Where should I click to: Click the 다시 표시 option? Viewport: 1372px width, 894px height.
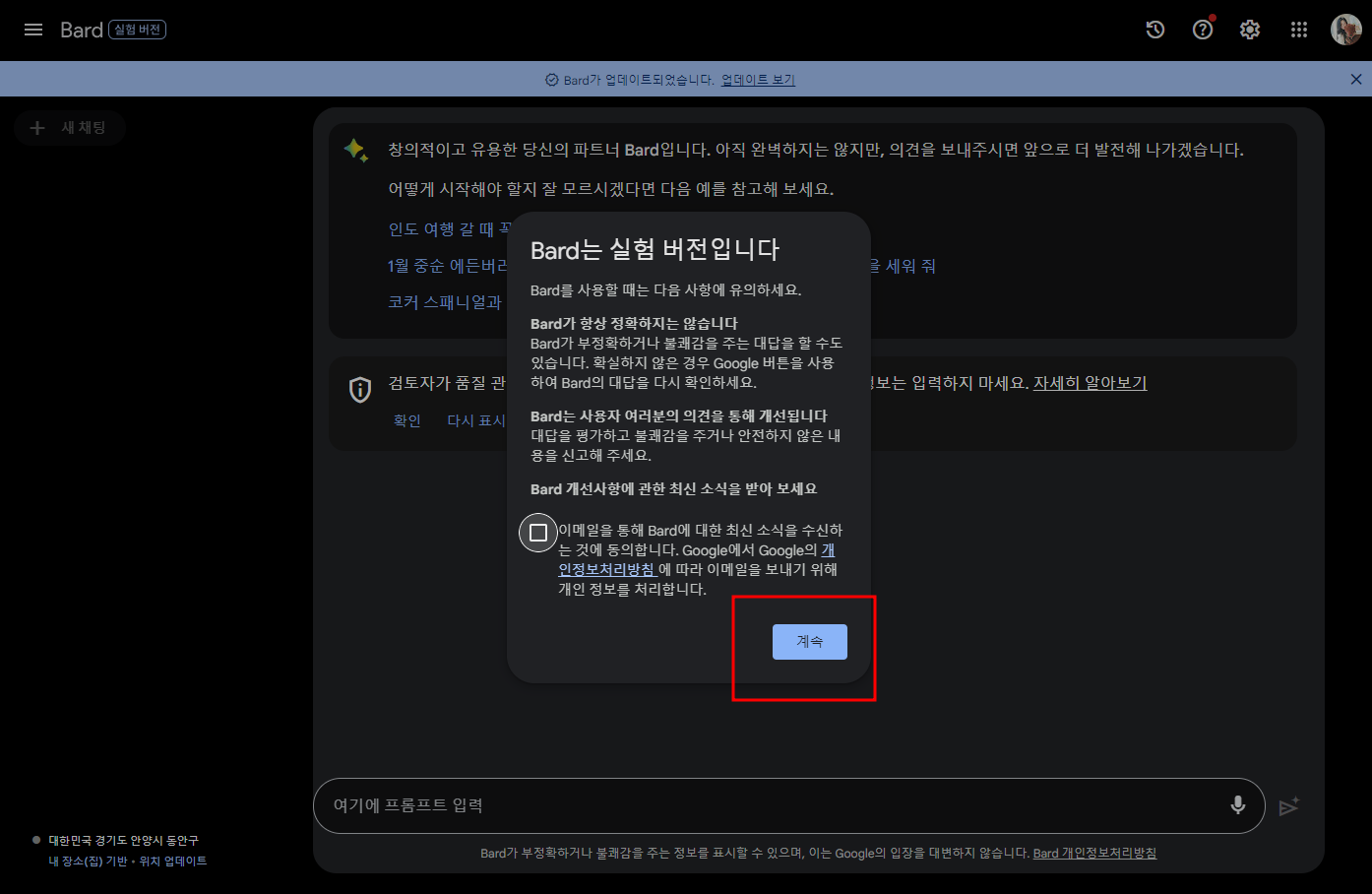[x=476, y=420]
